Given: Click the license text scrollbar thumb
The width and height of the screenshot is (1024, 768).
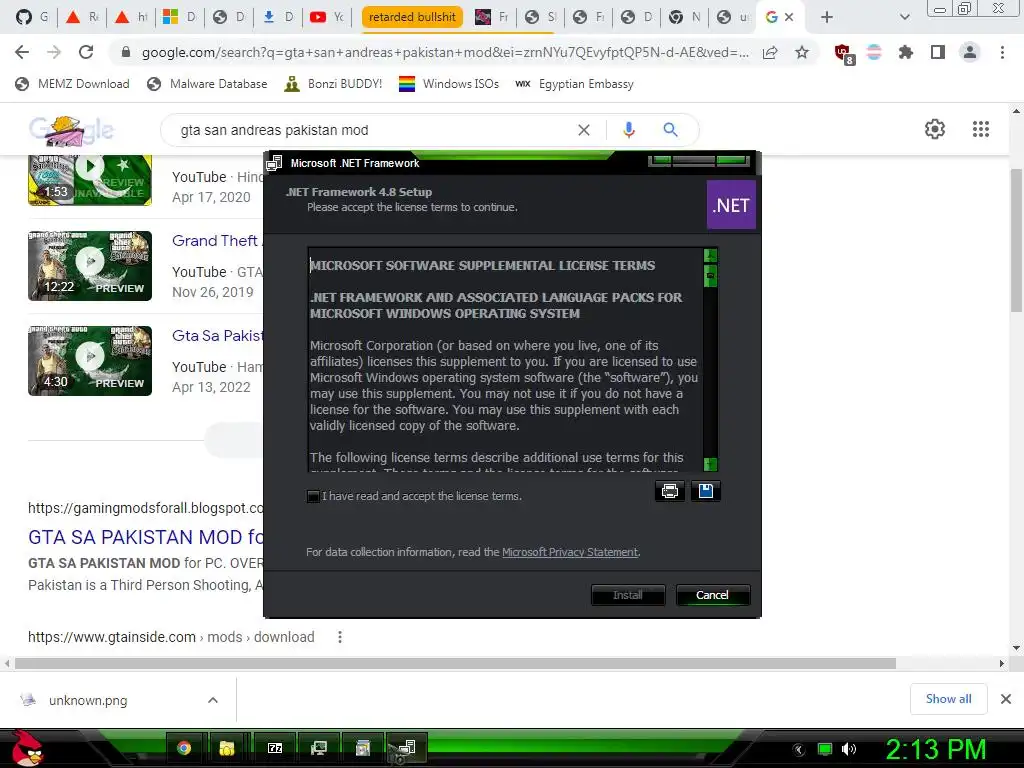Looking at the screenshot, I should (711, 276).
